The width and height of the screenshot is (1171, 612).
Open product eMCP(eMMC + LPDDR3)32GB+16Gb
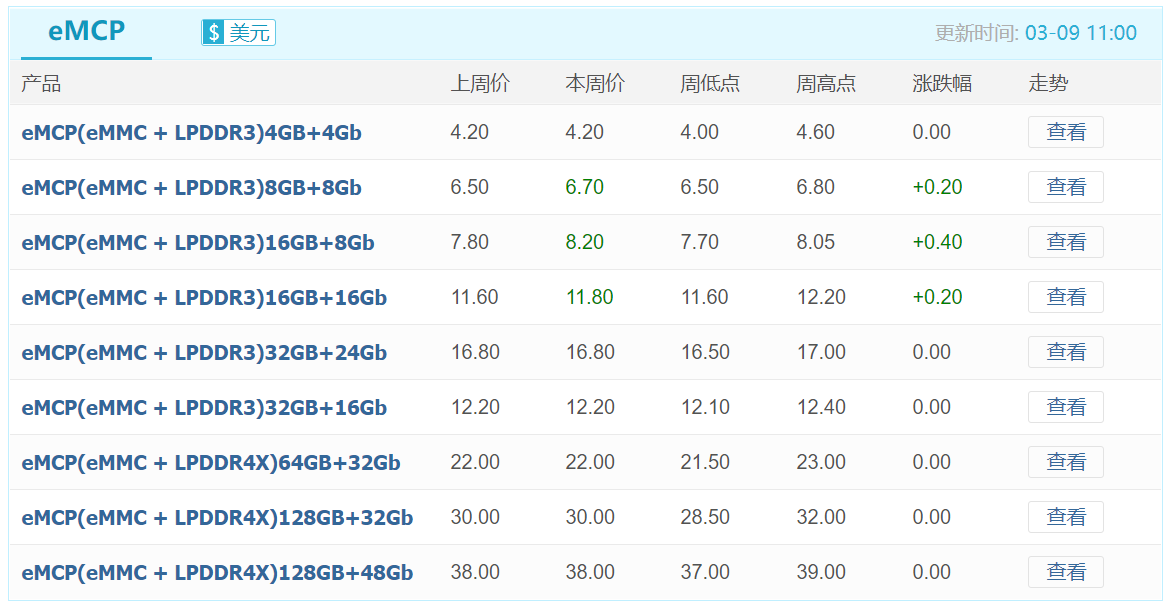(204, 407)
